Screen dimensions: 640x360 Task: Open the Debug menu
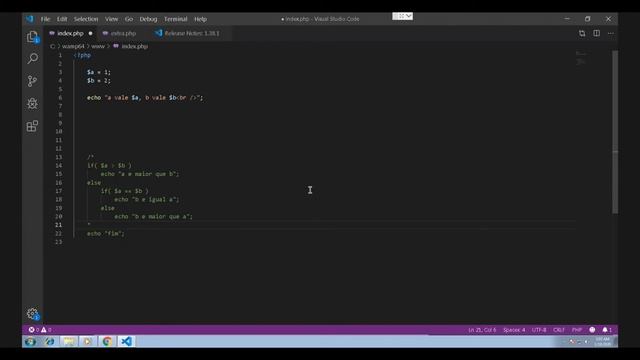[148, 19]
